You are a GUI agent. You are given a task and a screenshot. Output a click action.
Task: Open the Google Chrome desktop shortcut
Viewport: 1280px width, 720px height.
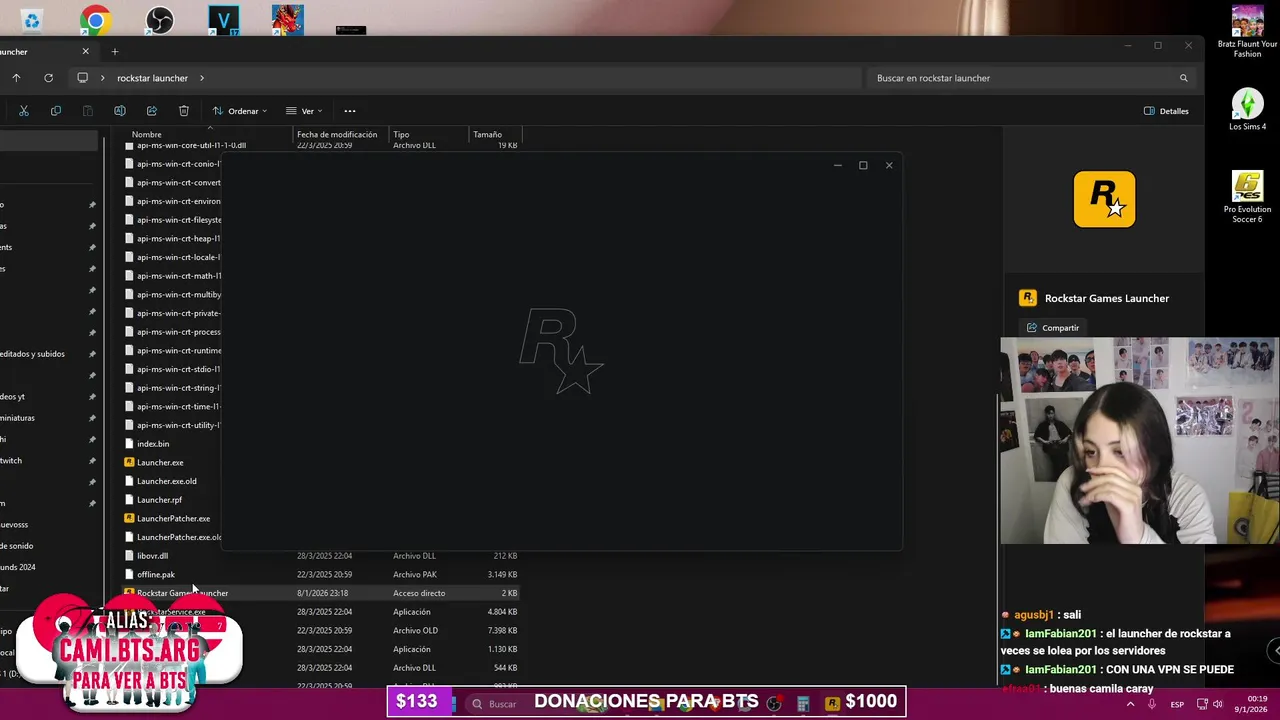click(x=96, y=20)
